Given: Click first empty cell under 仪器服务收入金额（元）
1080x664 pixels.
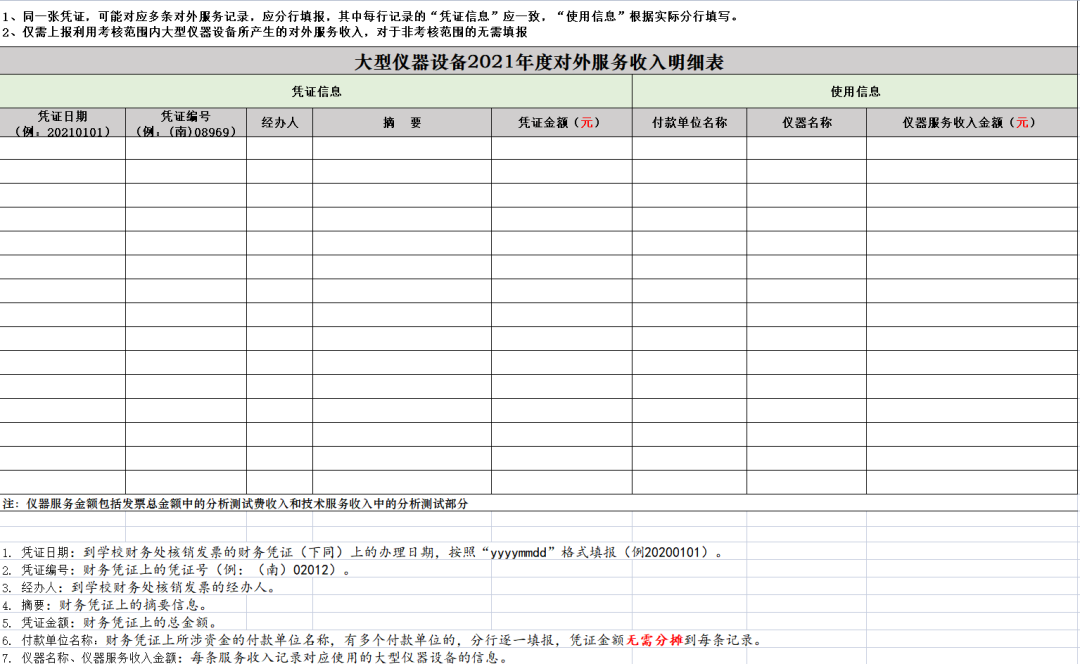Looking at the screenshot, I should pos(972,148).
